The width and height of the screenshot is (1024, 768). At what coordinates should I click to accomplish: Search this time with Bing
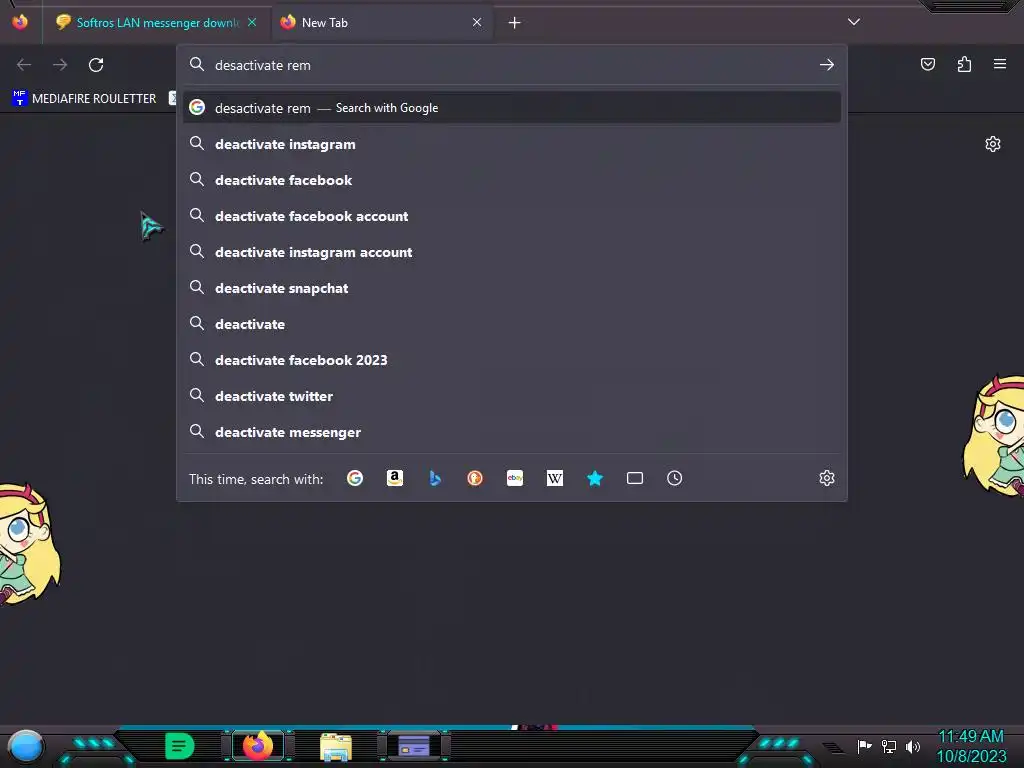tap(435, 479)
